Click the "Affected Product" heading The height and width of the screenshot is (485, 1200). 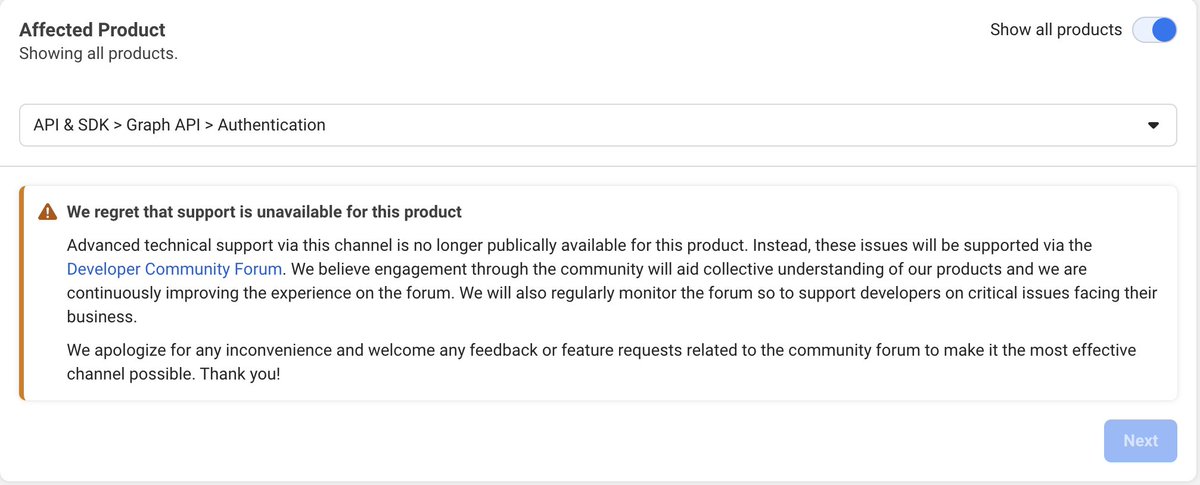pyautogui.click(x=92, y=30)
